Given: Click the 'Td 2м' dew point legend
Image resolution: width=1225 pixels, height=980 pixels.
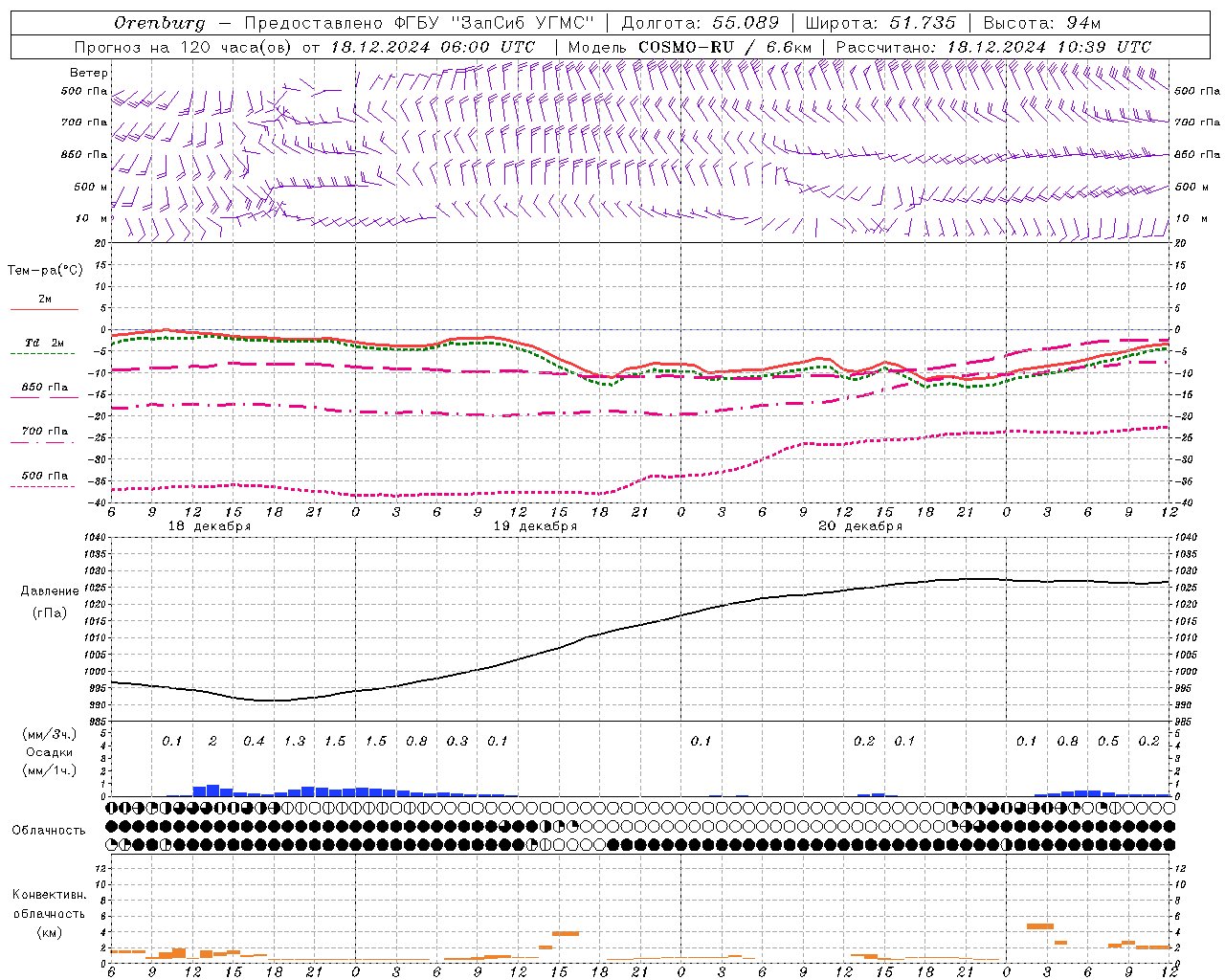Looking at the screenshot, I should click(x=45, y=343).
